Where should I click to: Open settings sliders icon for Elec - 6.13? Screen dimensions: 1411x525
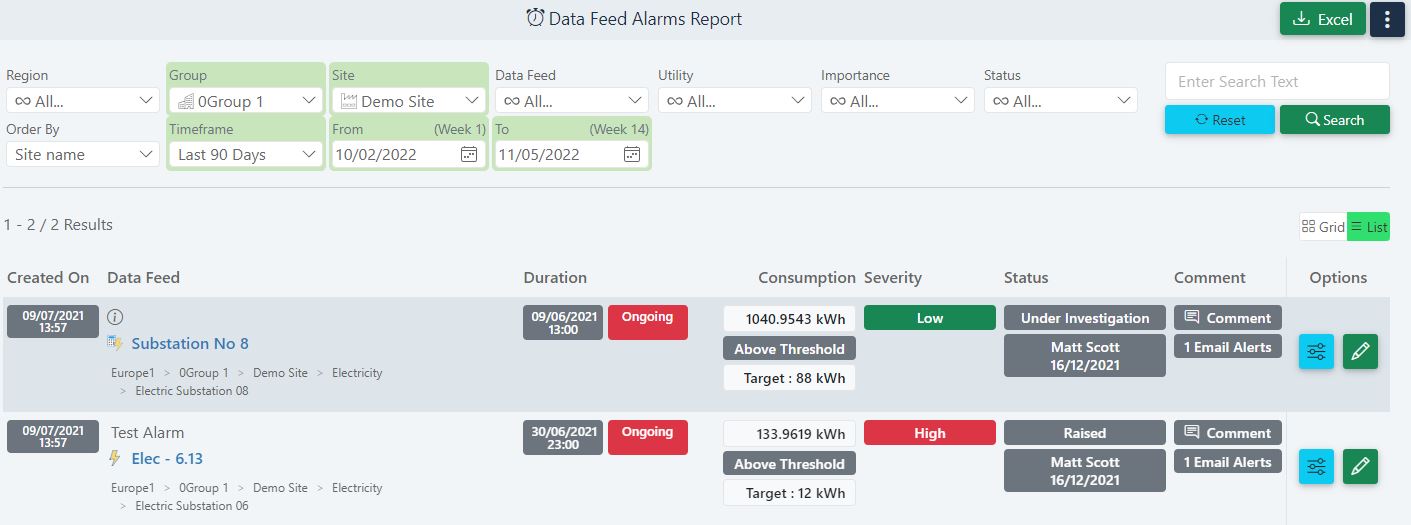point(1316,466)
